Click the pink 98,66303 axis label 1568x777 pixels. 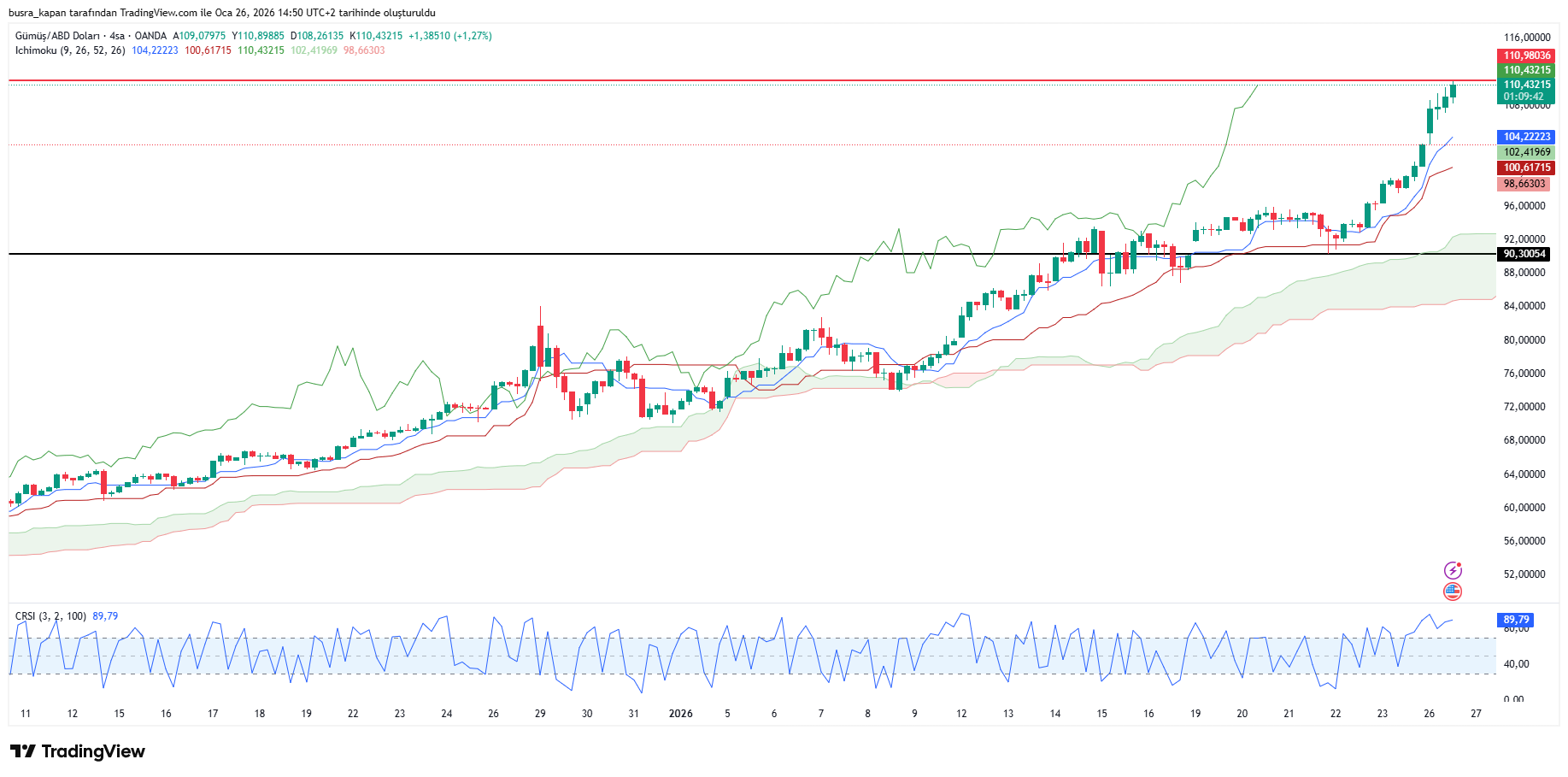pos(1524,184)
